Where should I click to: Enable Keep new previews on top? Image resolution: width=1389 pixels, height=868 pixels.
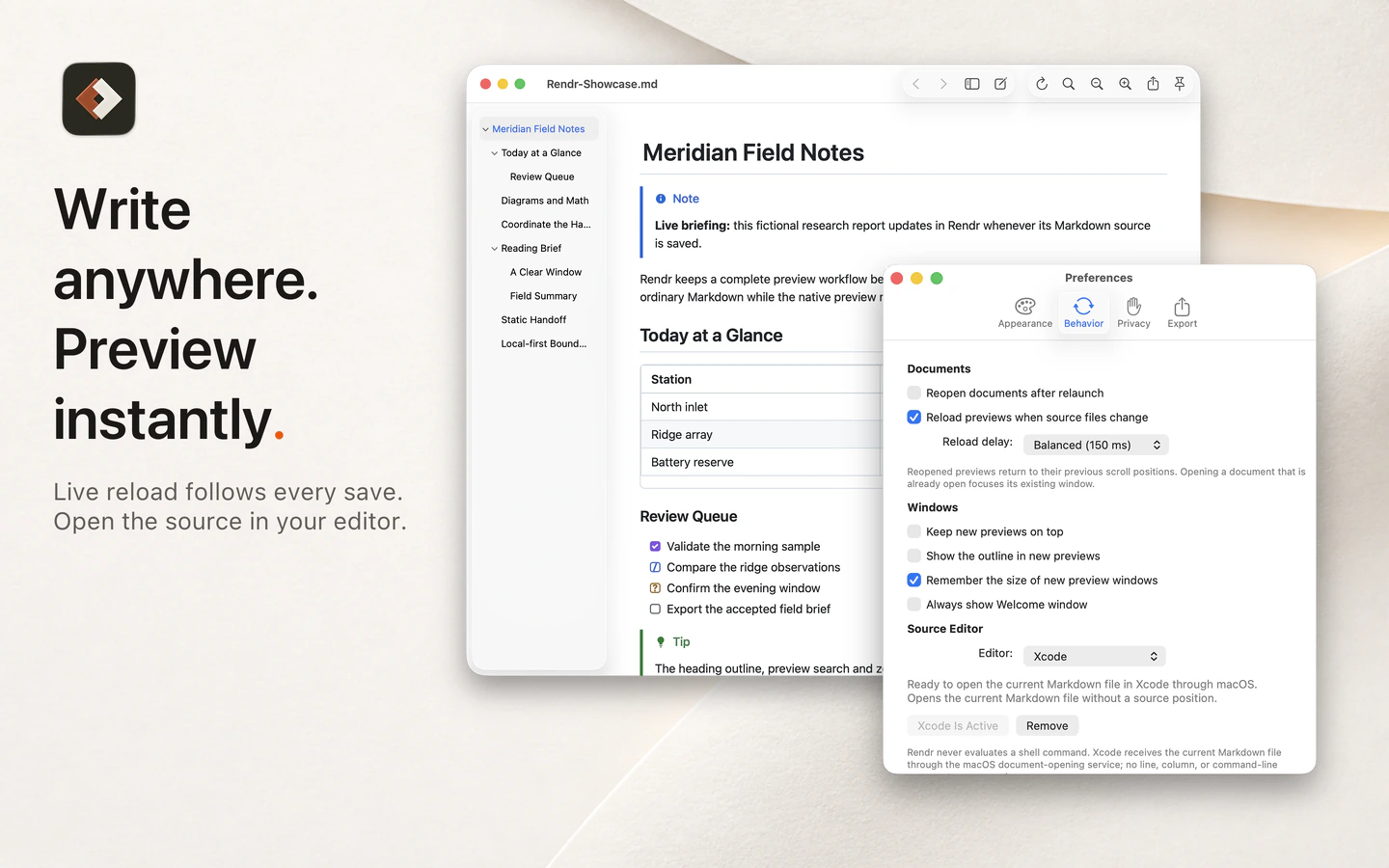pos(913,531)
